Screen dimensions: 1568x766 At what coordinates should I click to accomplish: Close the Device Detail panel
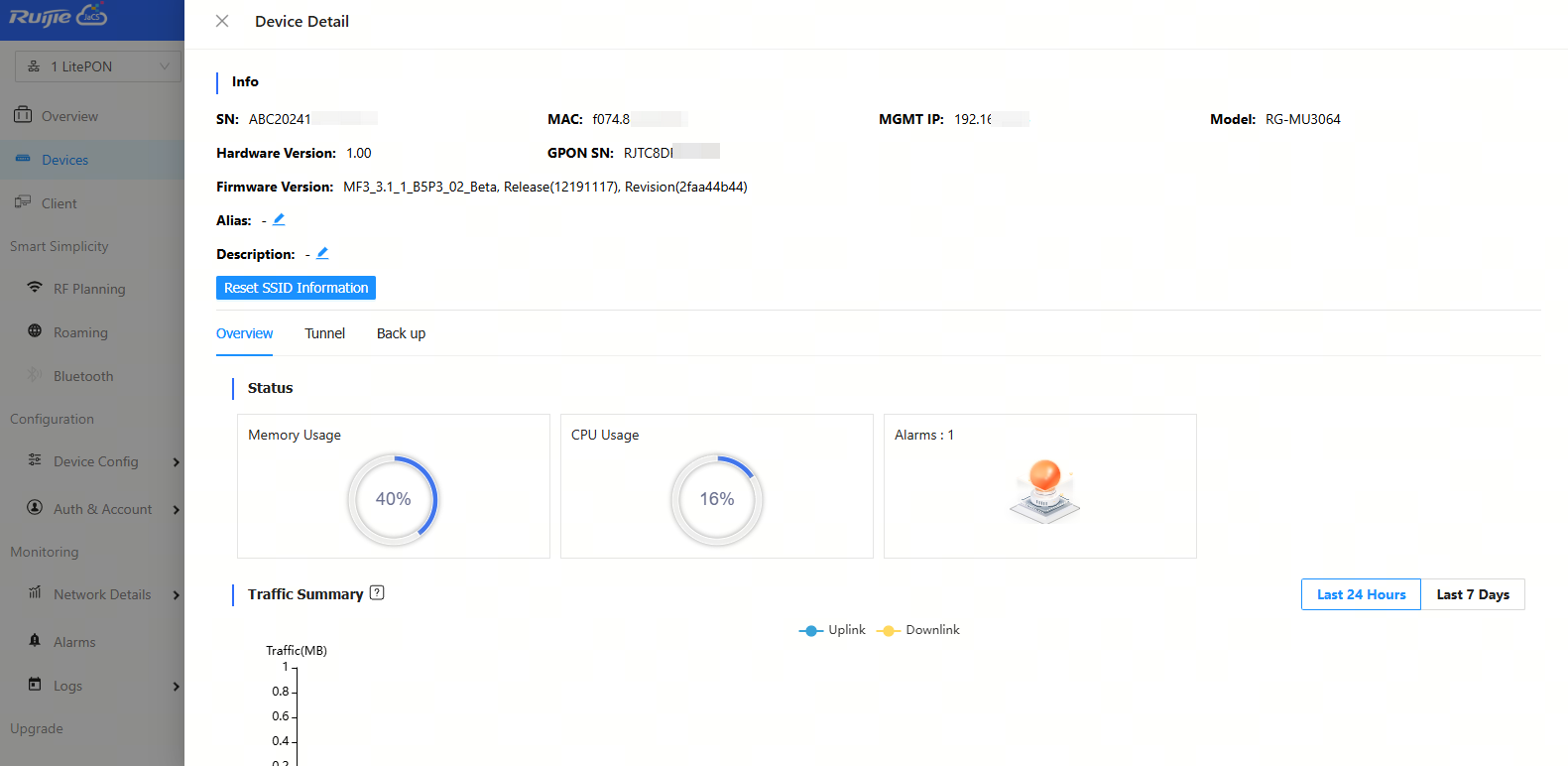[222, 21]
